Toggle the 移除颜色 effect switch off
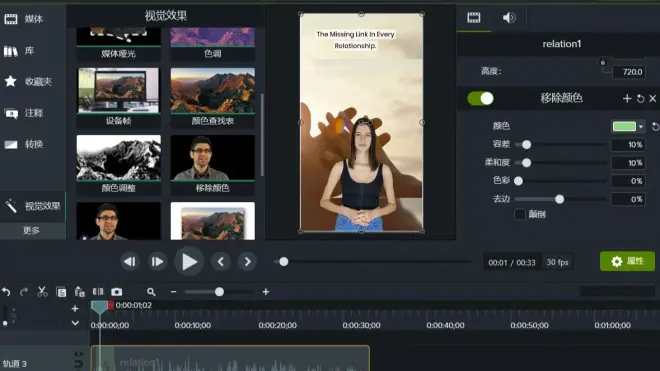Image resolution: width=660 pixels, height=371 pixels. point(480,99)
